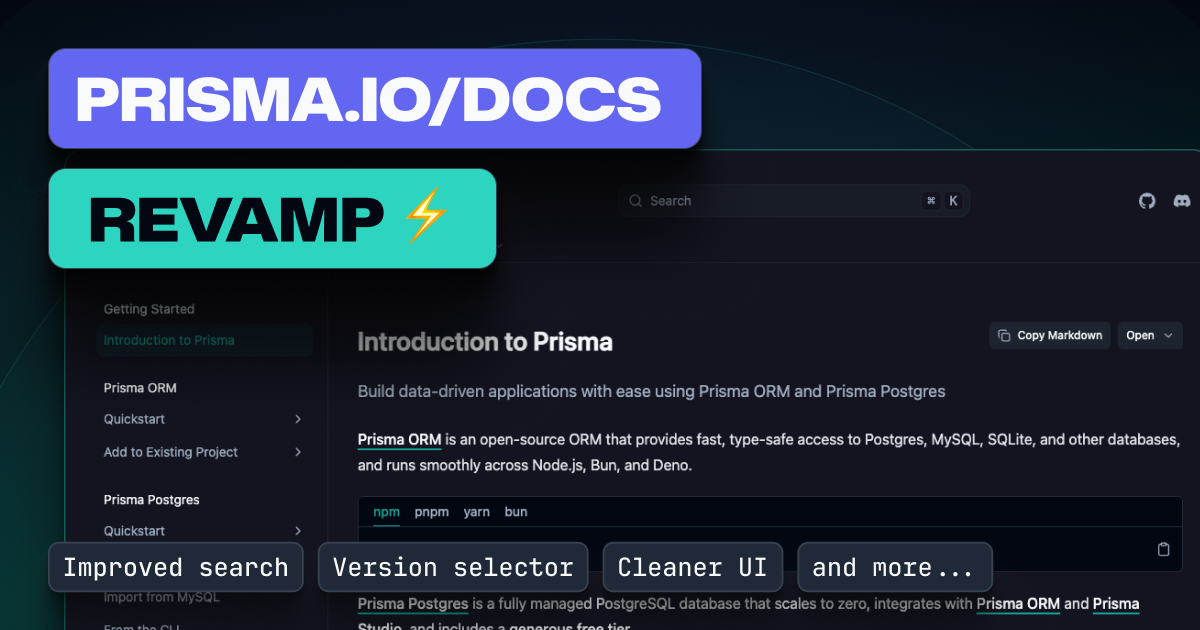Click the magnifying glass in the search bar
This screenshot has height=630, width=1200.
coord(635,200)
